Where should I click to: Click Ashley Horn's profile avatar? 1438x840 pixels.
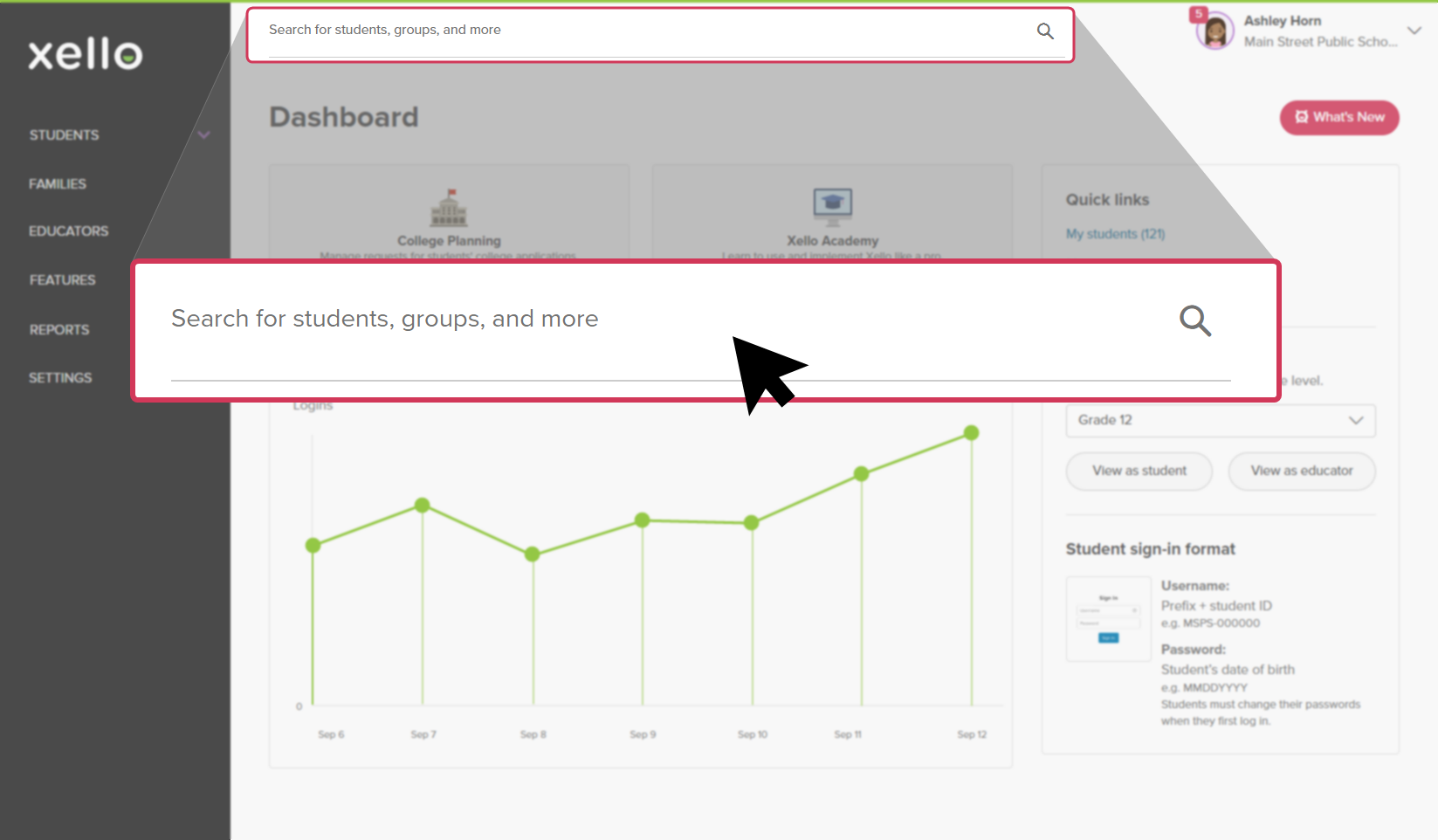[1213, 31]
